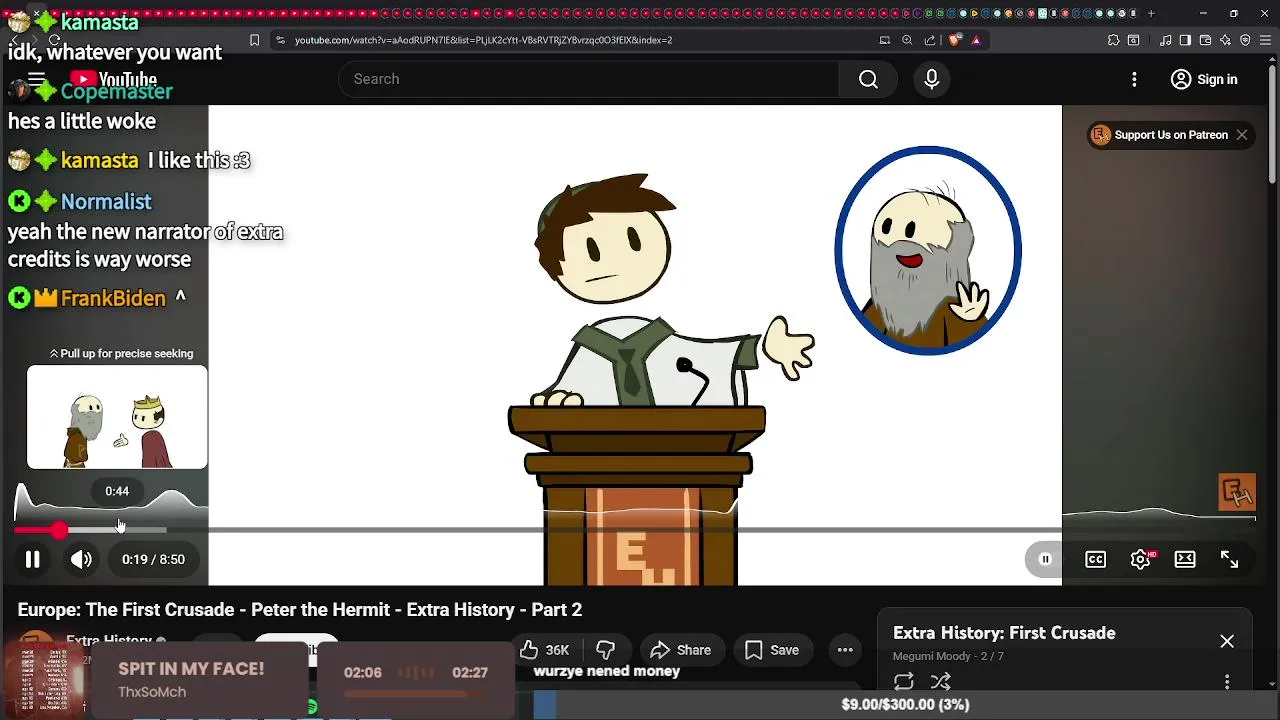
Task: Open YouTube settings three-dot menu
Action: click(x=1134, y=79)
